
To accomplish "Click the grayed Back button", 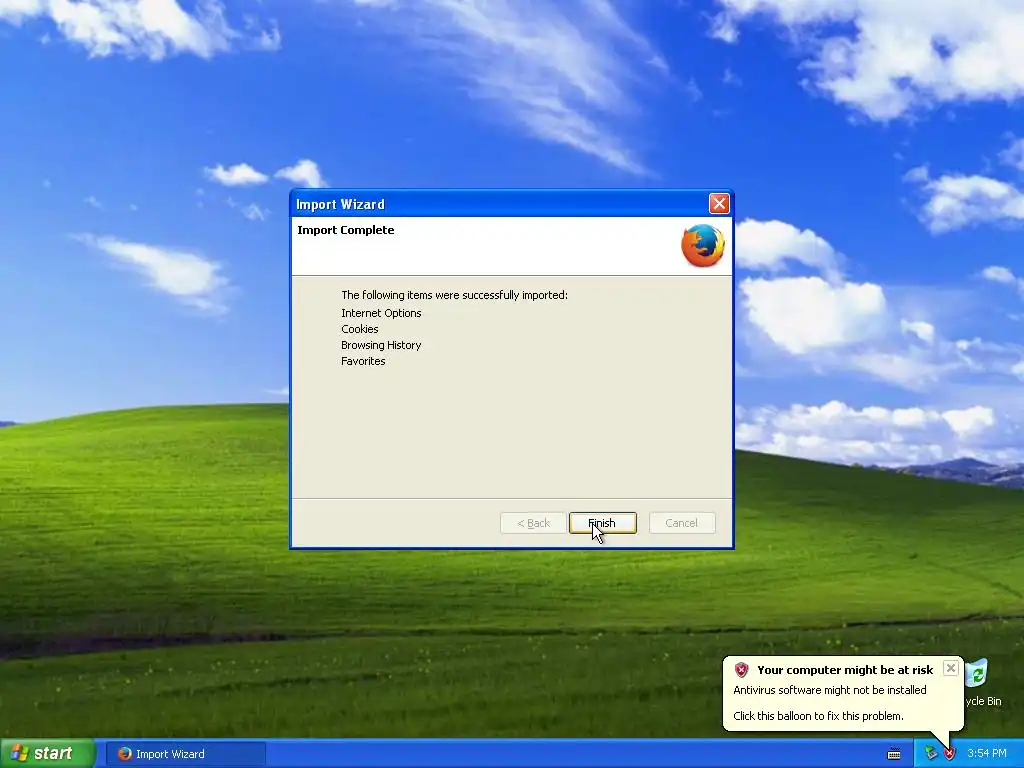I will click(x=533, y=523).
